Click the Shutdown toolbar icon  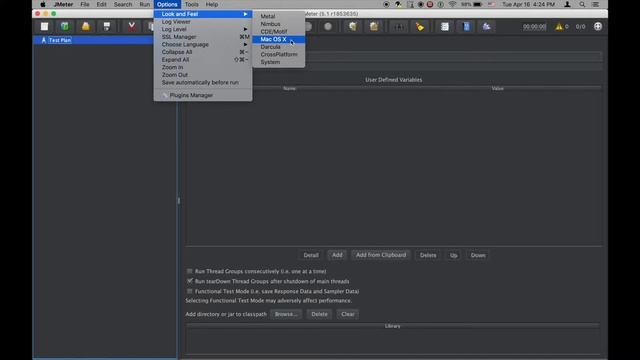(x=328, y=27)
